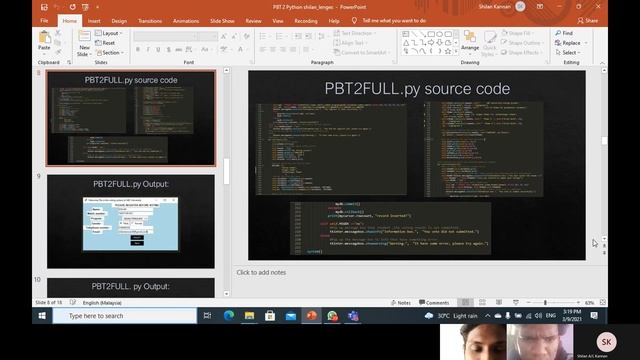Image resolution: width=640 pixels, height=360 pixels.
Task: Expand the shapes gallery More arrow
Action: click(456, 51)
